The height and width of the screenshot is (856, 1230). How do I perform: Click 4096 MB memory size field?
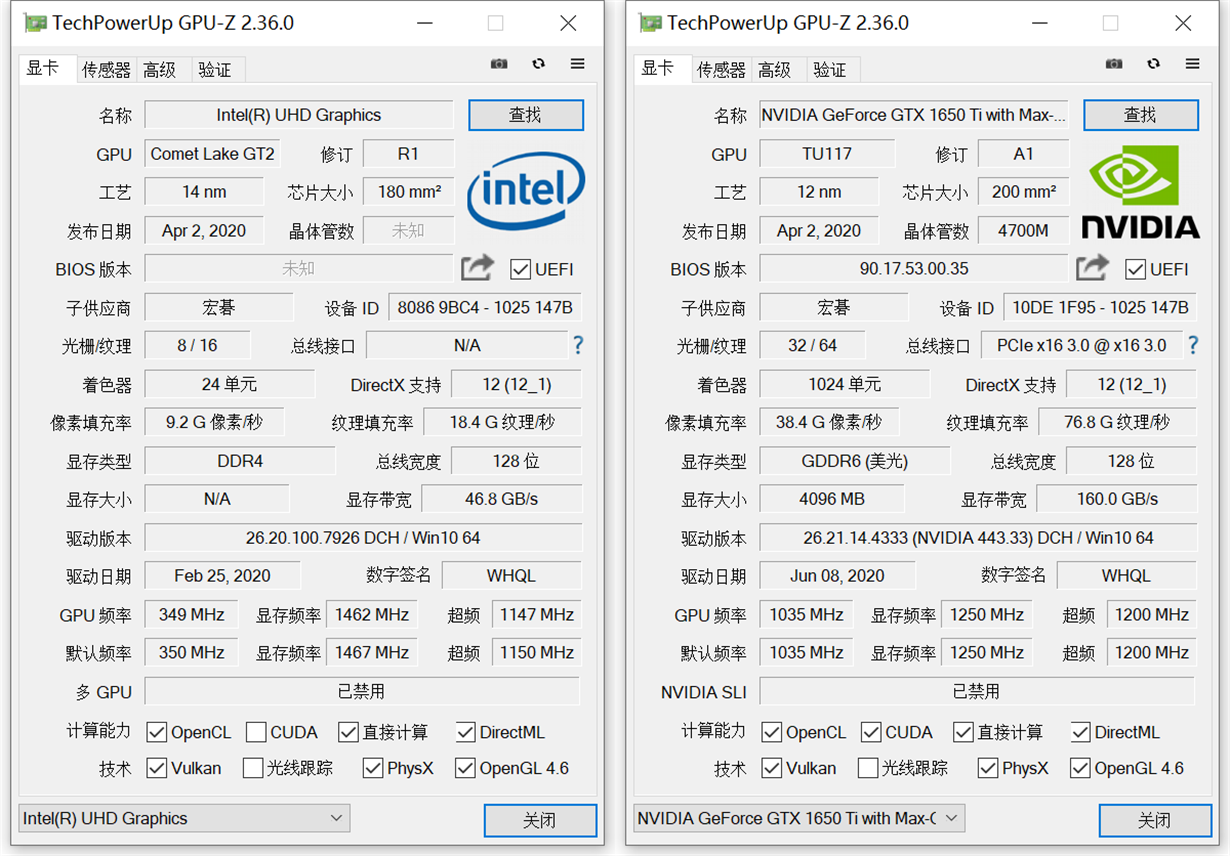coord(832,499)
